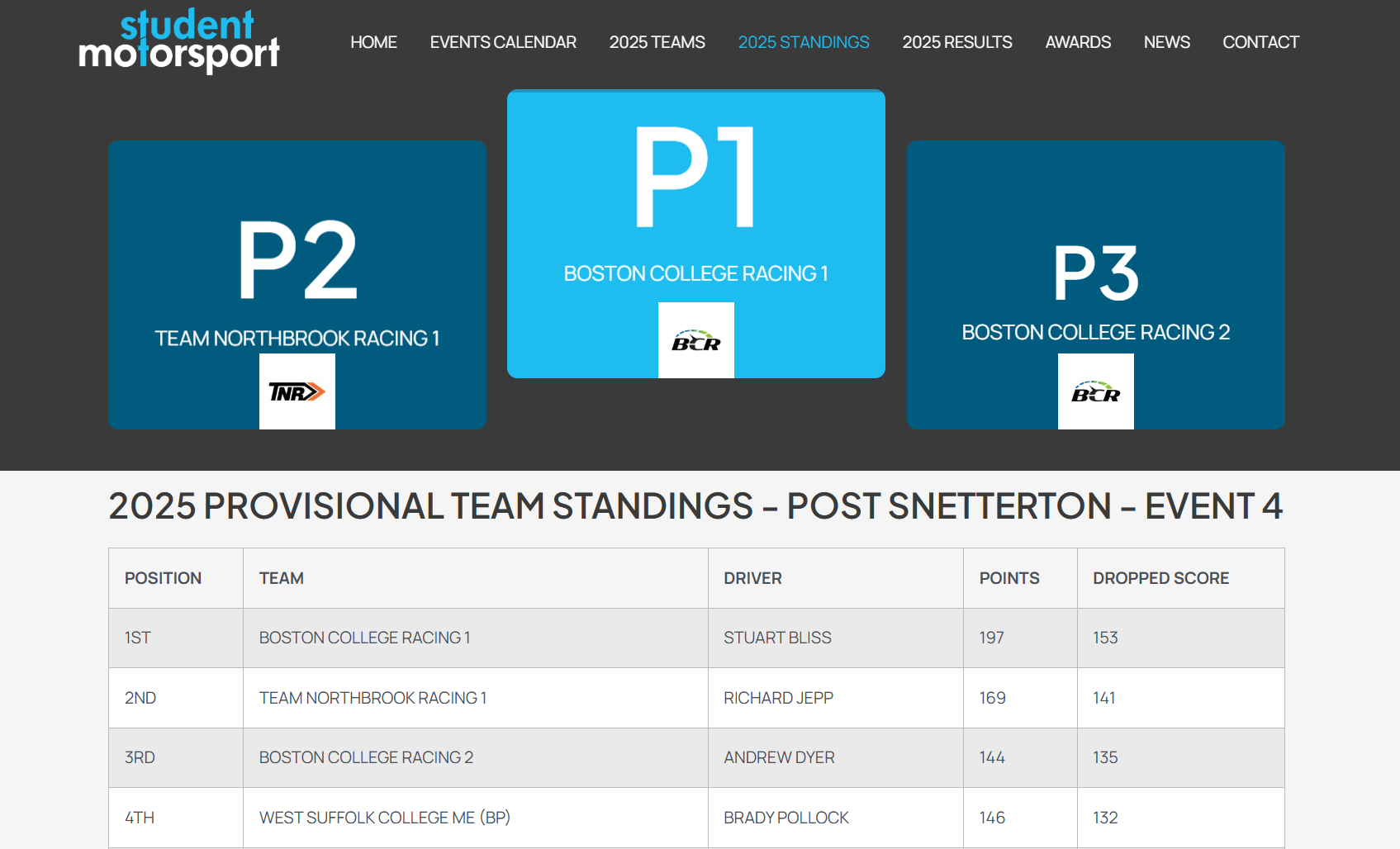Click driver name Brady Pollock
1400x849 pixels.
786,818
